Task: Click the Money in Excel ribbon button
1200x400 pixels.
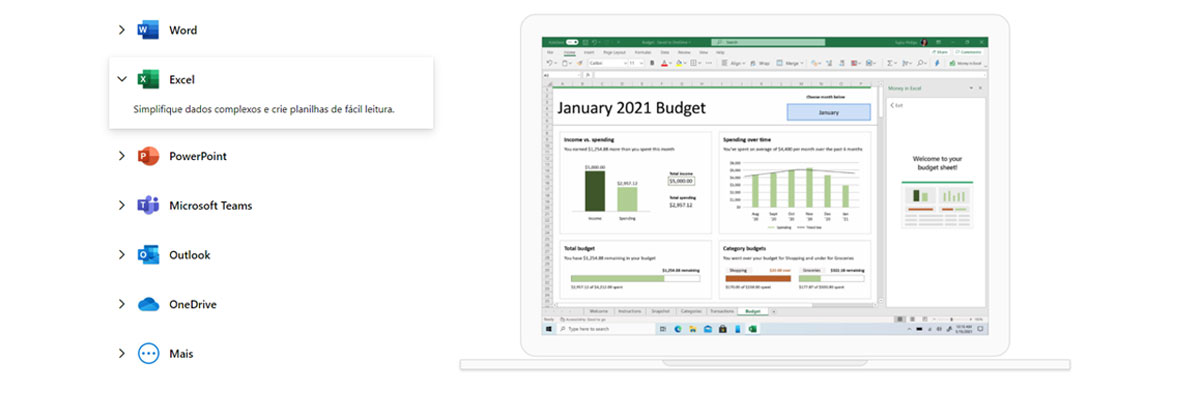Action: [964, 63]
